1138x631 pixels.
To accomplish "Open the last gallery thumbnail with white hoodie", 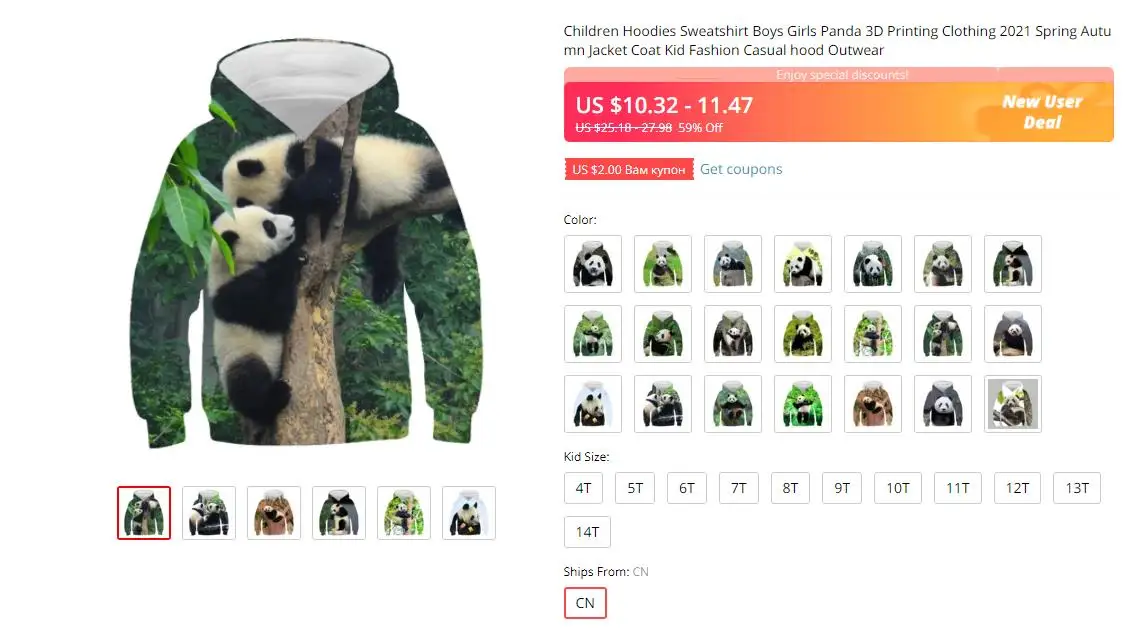I will click(x=469, y=513).
